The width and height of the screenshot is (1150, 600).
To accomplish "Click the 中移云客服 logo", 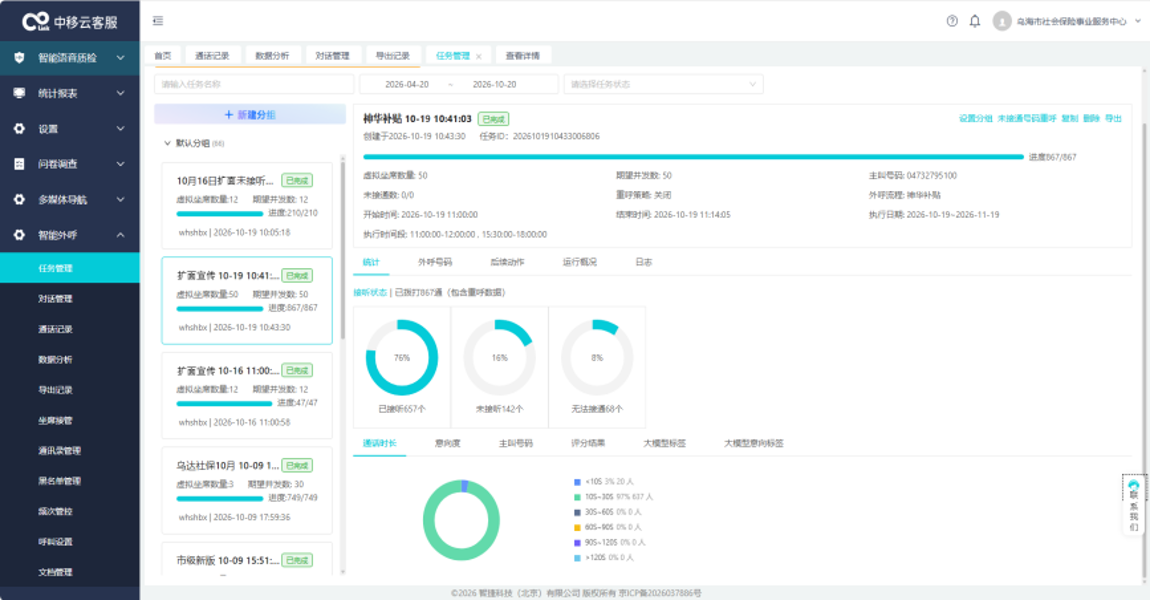I will [x=70, y=21].
